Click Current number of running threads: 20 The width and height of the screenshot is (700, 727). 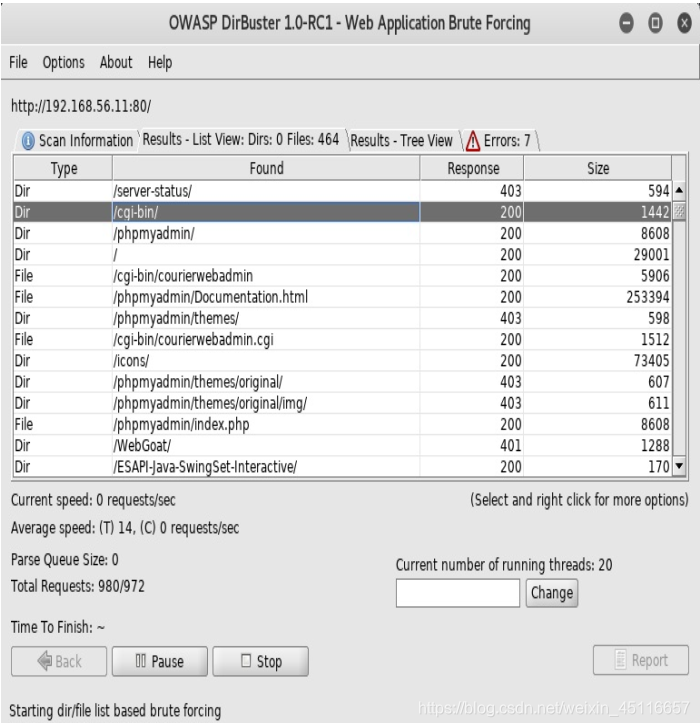[x=504, y=566]
